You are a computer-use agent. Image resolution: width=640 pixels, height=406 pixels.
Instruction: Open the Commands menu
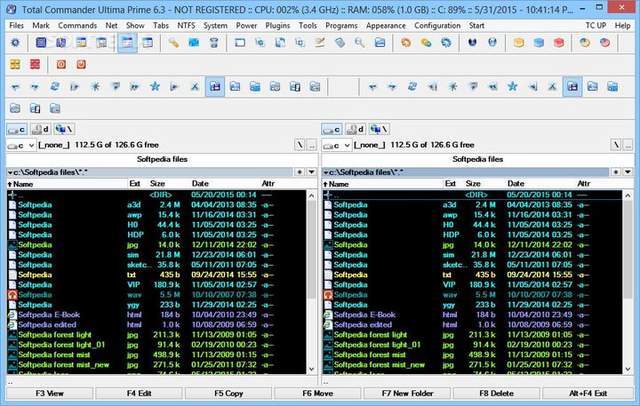[77, 25]
